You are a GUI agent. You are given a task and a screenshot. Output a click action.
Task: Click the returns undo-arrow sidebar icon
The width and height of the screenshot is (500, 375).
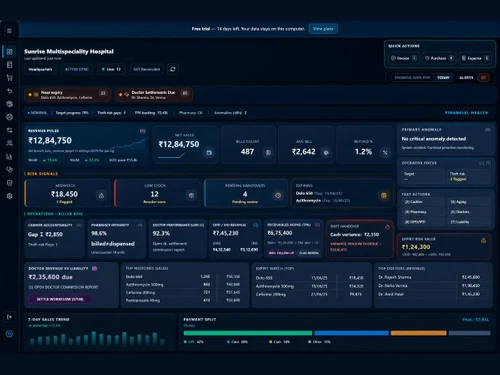point(9,91)
